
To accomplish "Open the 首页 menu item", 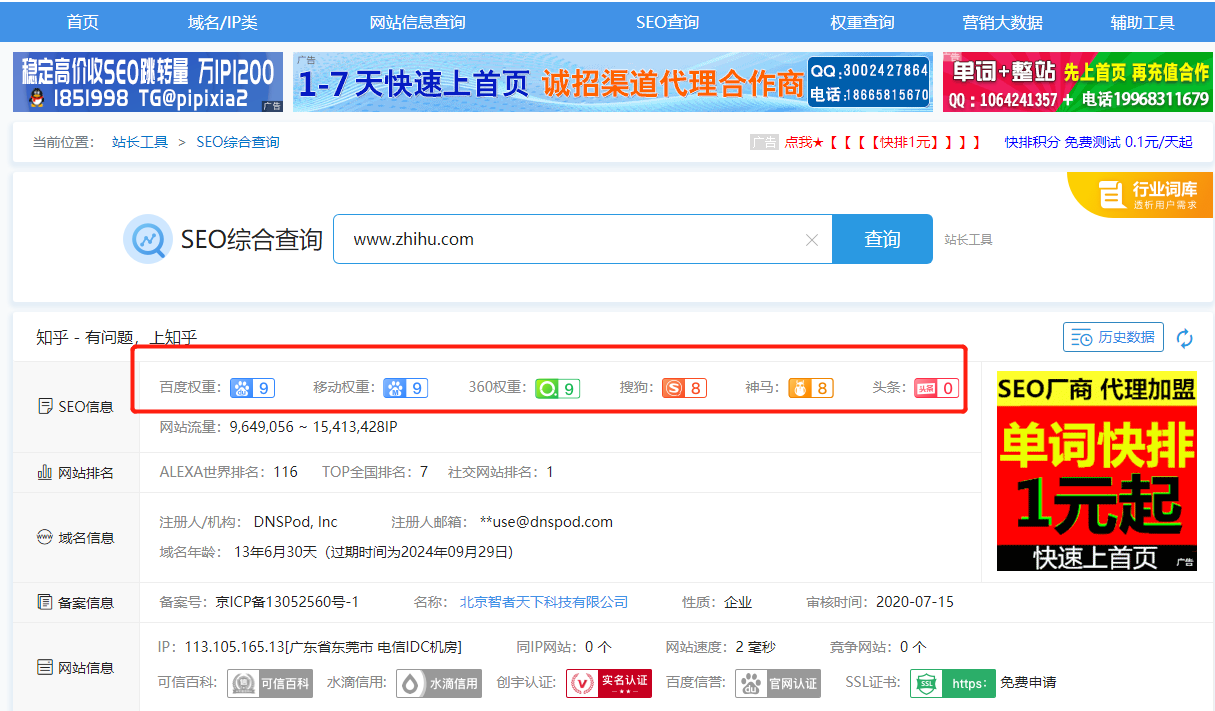I will coord(82,22).
